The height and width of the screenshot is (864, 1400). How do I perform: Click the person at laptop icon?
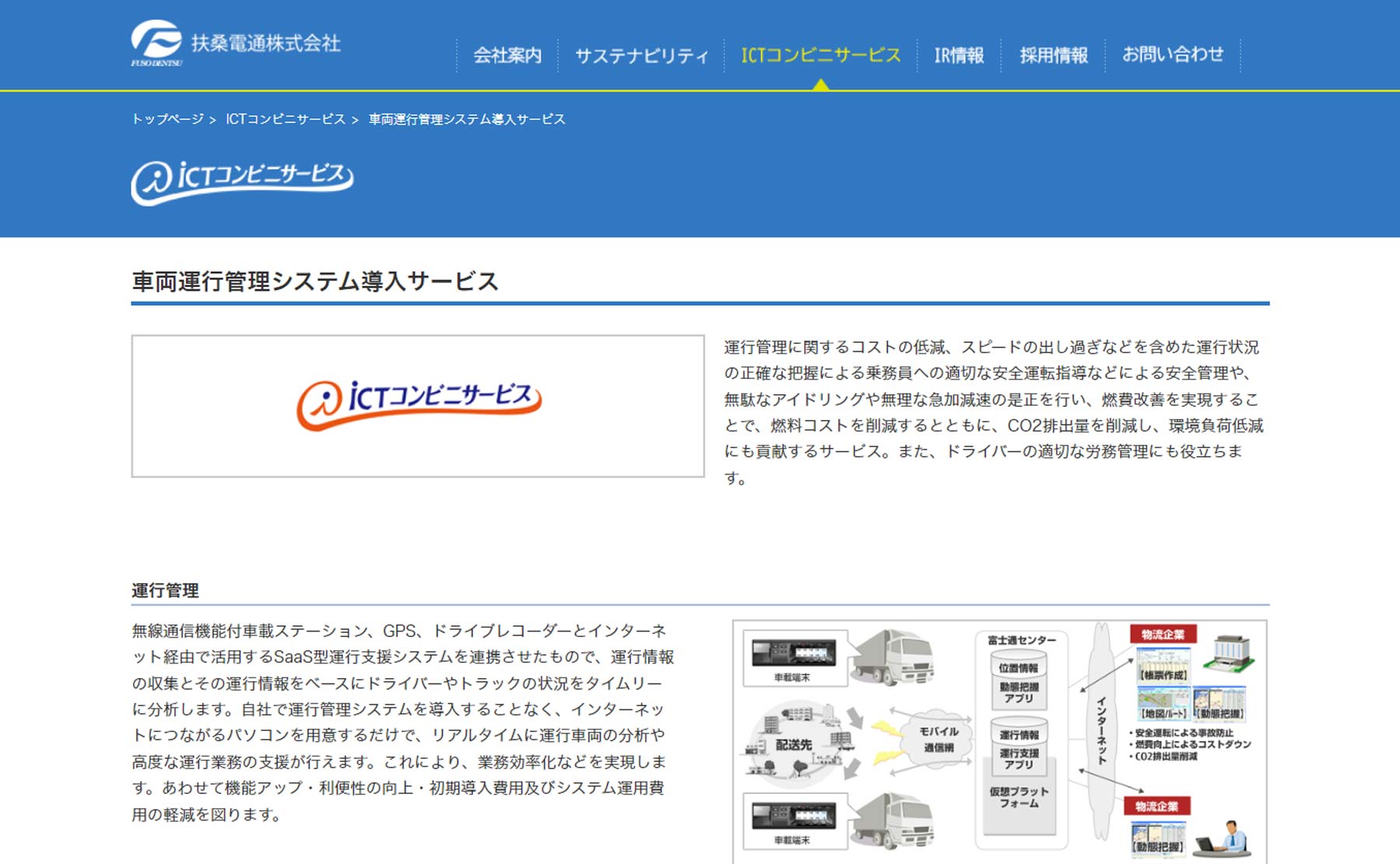click(x=1223, y=839)
